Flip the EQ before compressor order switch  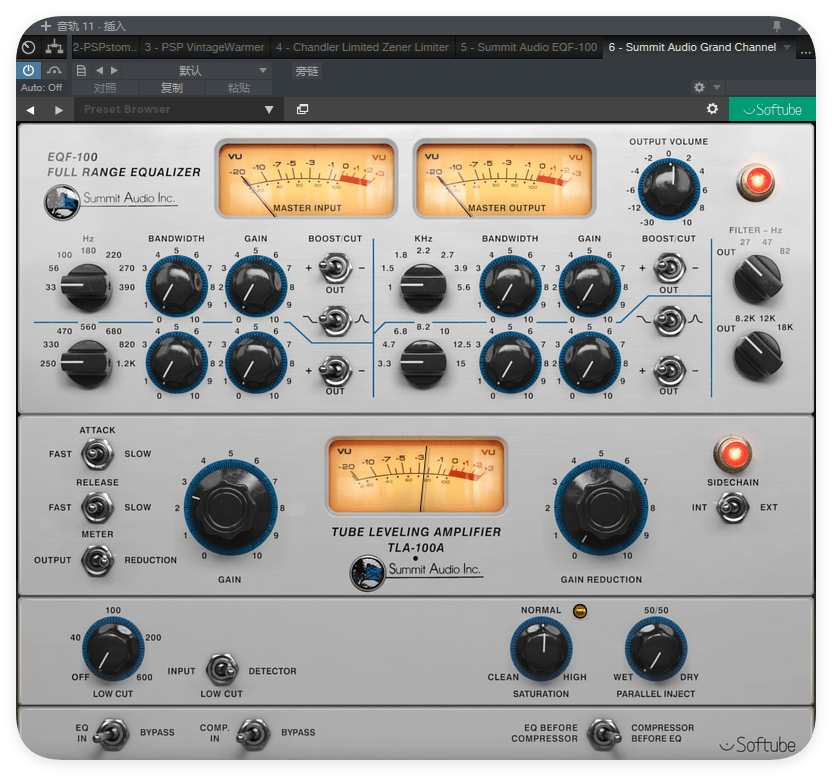604,734
